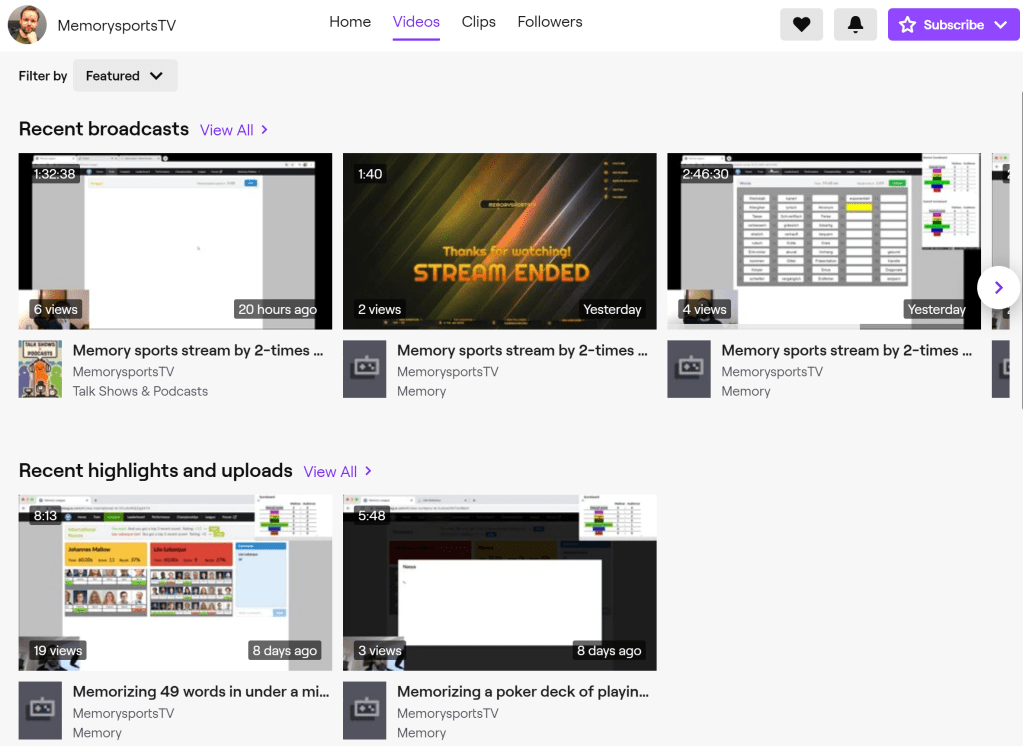
Task: Switch to the Clips tab
Action: [478, 22]
